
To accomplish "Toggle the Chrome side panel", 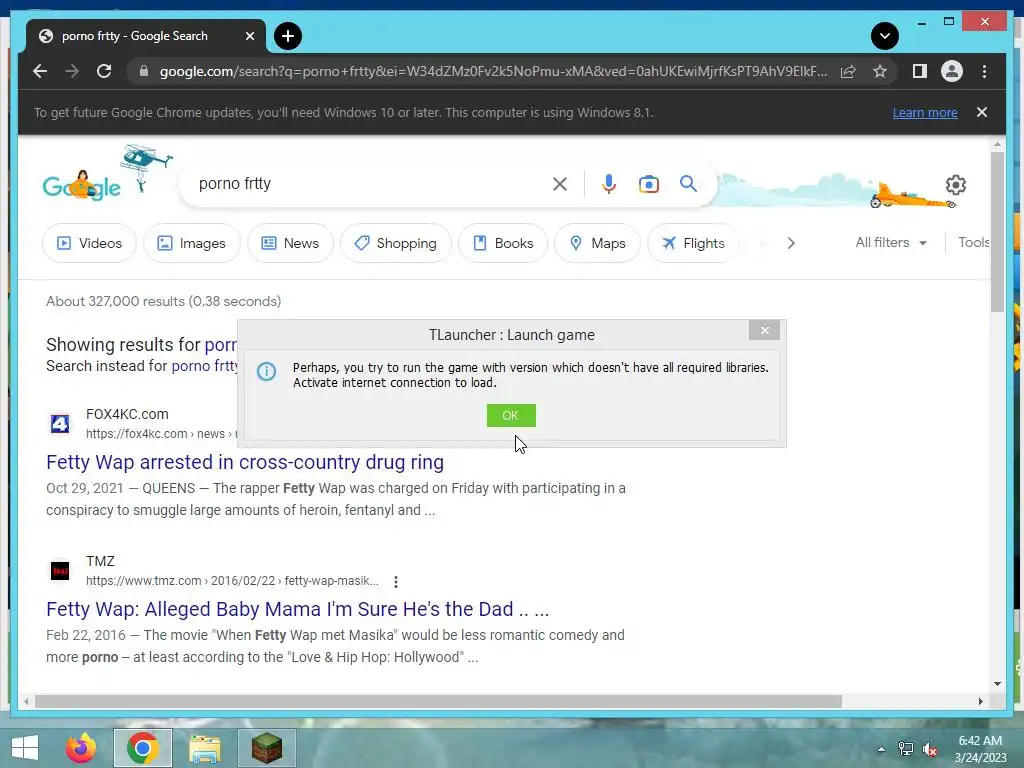I will click(920, 71).
